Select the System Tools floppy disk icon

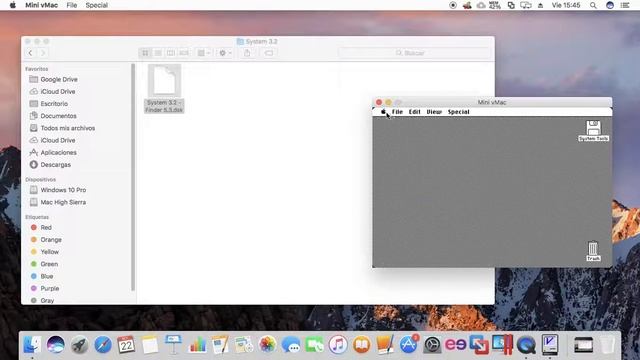coord(593,131)
